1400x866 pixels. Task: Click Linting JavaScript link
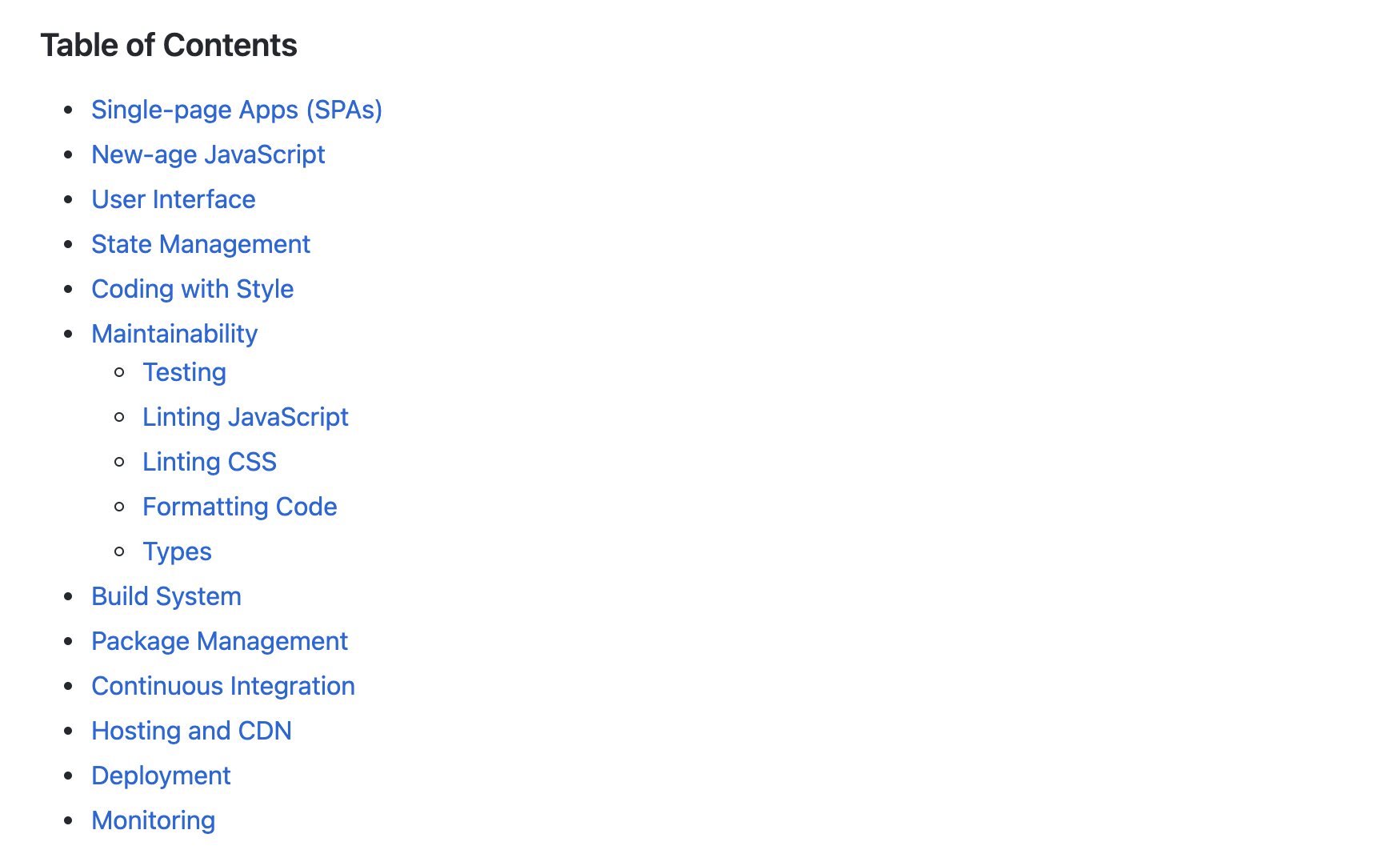click(245, 417)
